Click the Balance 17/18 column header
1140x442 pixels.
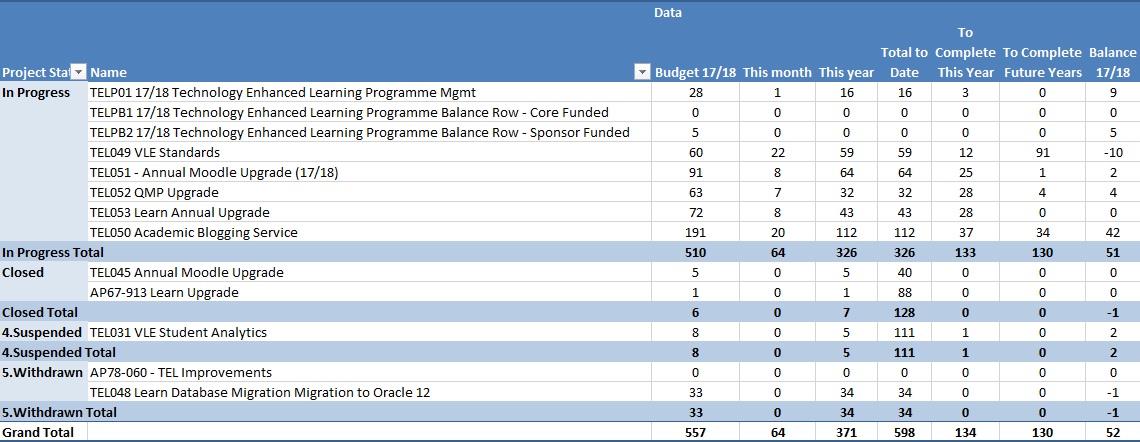(x=1112, y=62)
